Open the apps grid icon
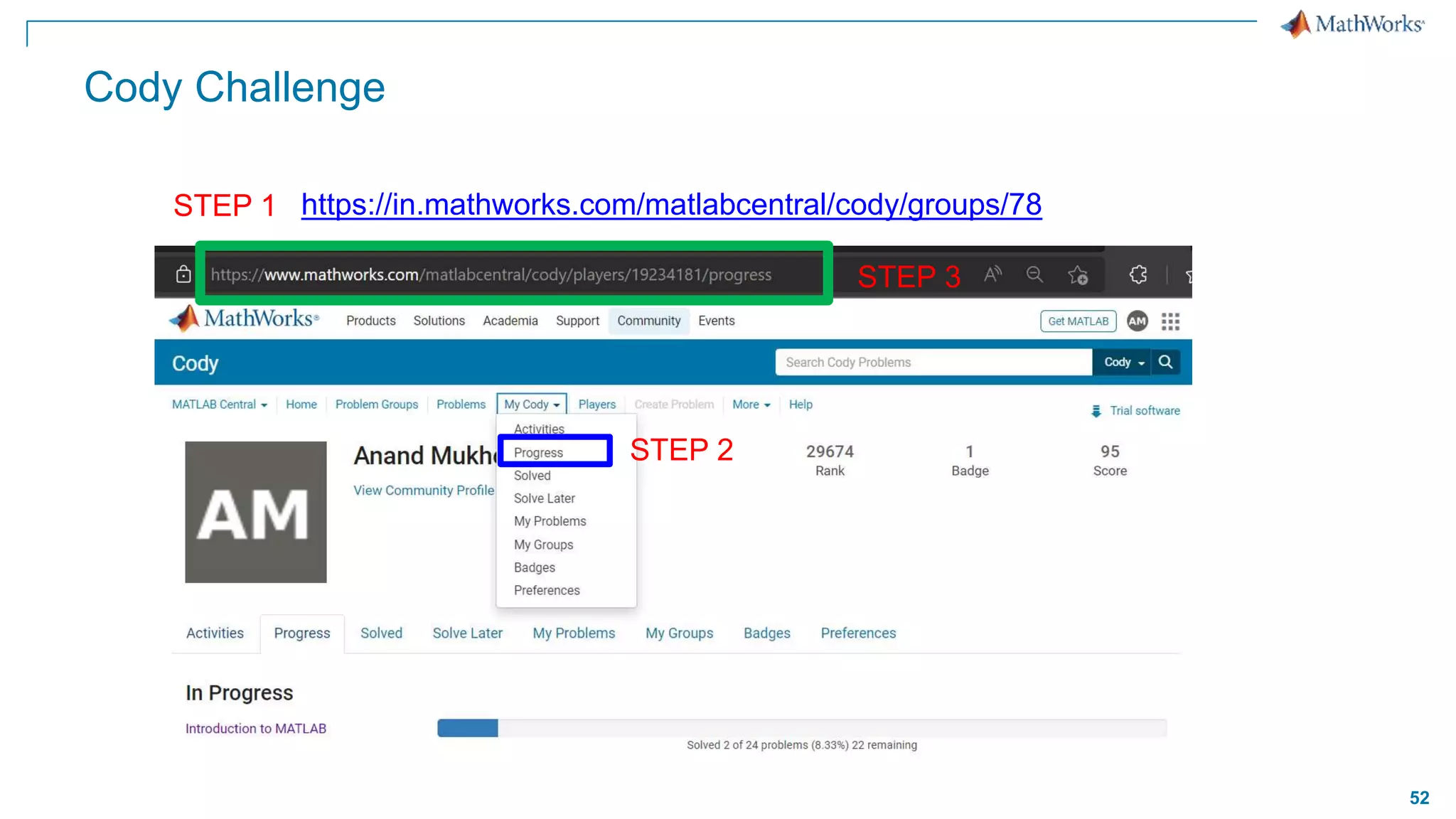The image size is (1456, 819). [1170, 321]
